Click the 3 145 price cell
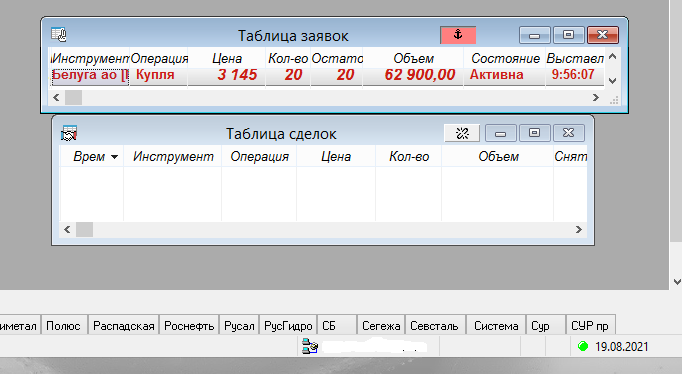 tap(227, 76)
